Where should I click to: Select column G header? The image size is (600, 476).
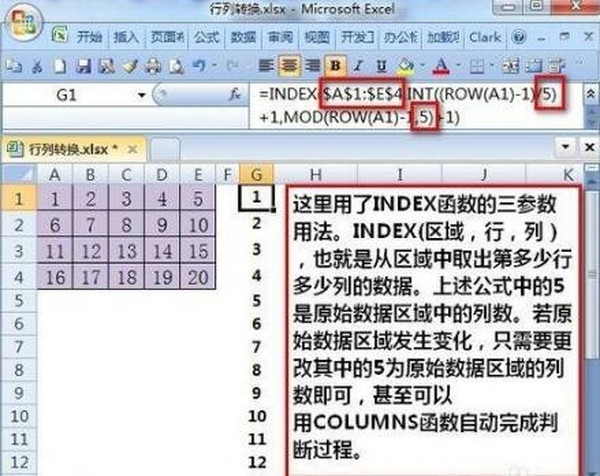click(x=256, y=175)
